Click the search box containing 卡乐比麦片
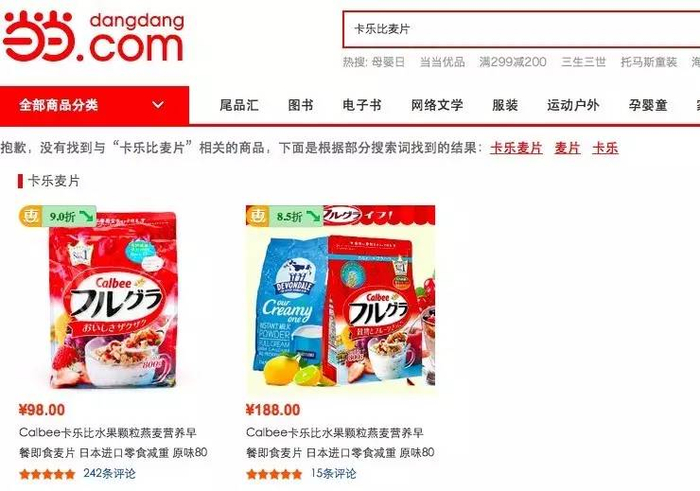700x491 pixels. pyautogui.click(x=521, y=29)
